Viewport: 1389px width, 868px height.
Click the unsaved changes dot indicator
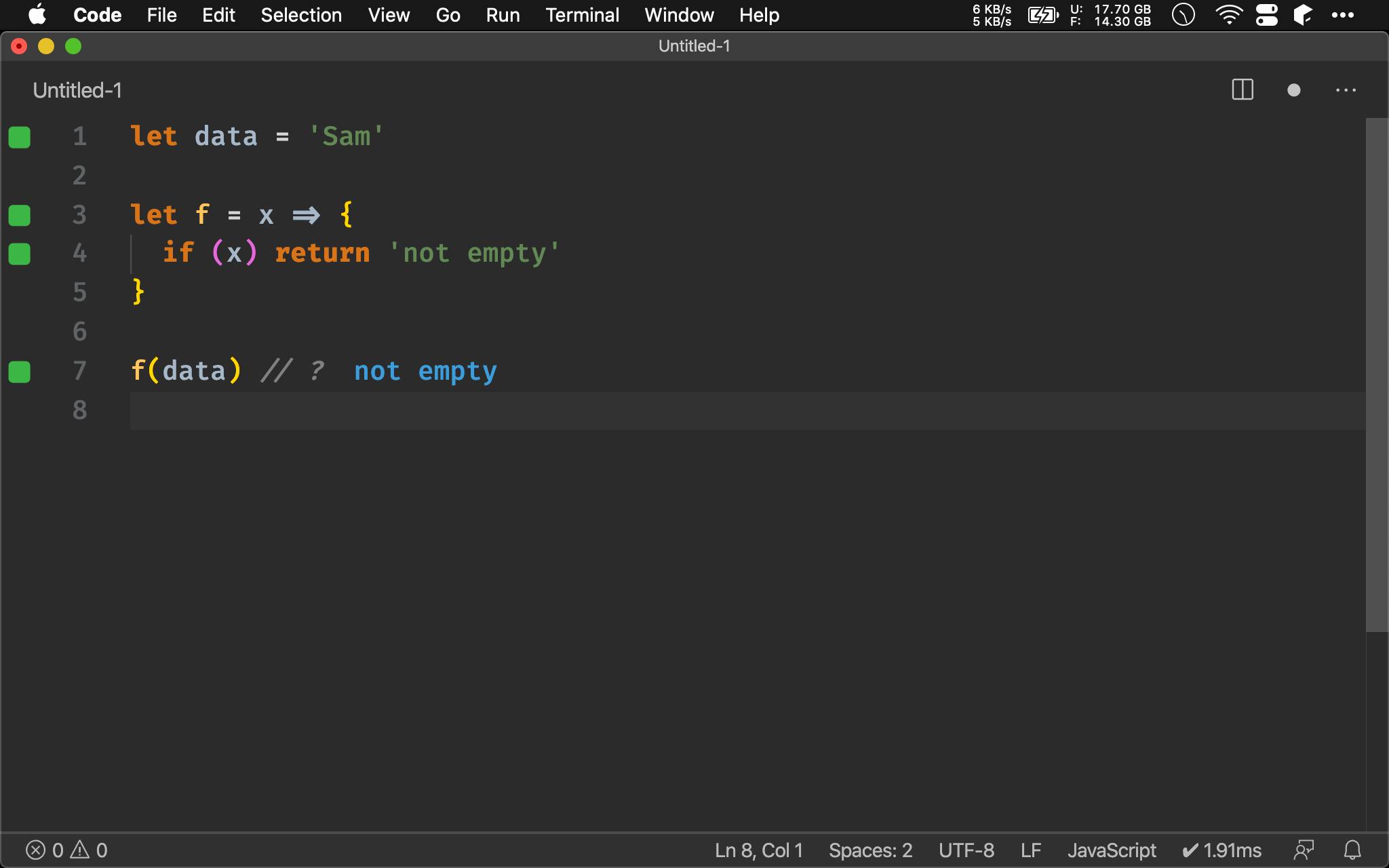tap(1293, 90)
